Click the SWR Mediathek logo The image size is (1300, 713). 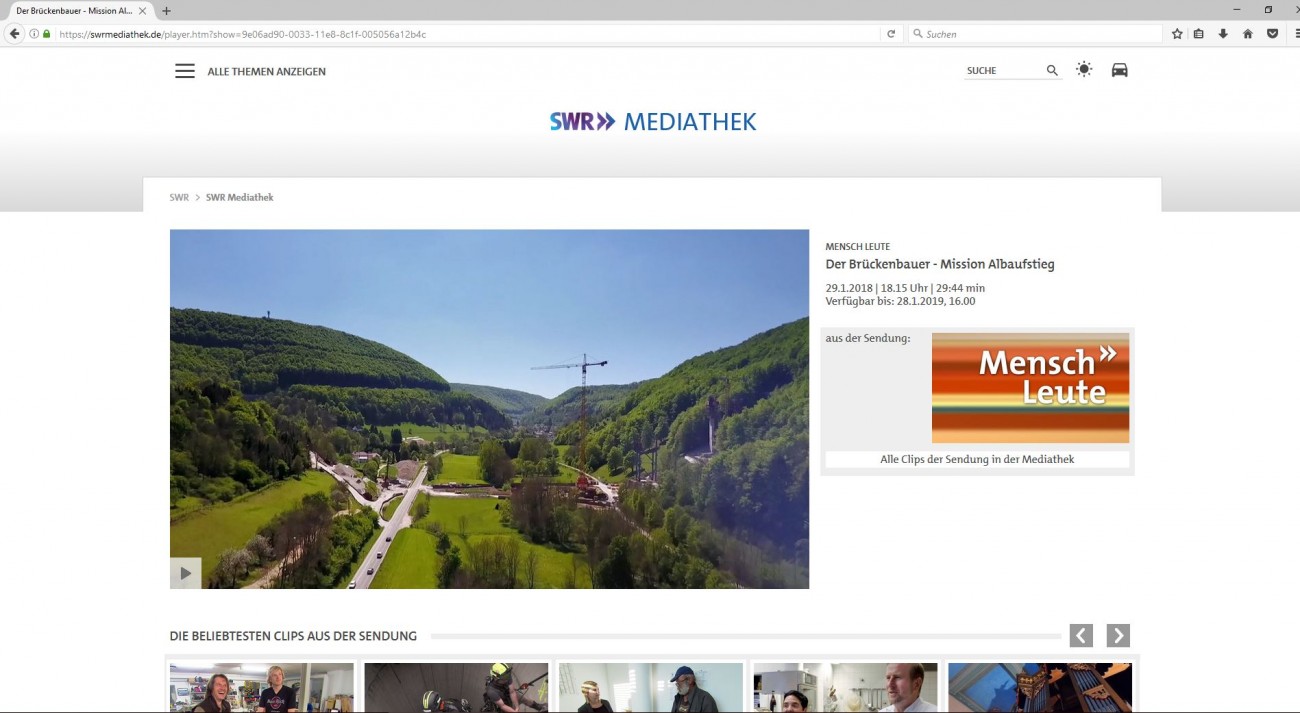[652, 122]
